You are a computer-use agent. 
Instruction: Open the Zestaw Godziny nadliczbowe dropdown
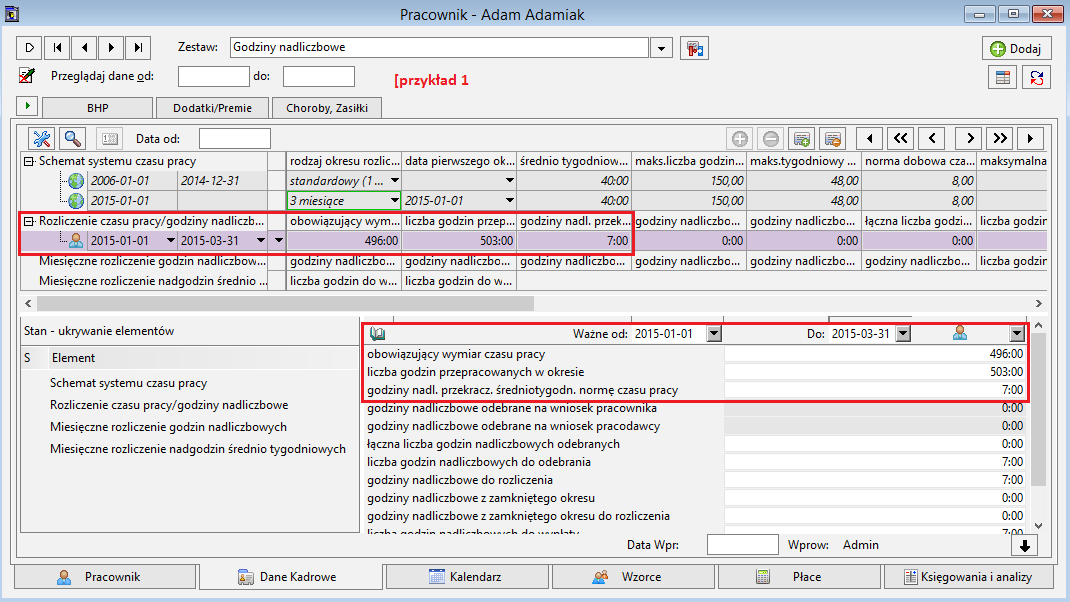point(661,48)
